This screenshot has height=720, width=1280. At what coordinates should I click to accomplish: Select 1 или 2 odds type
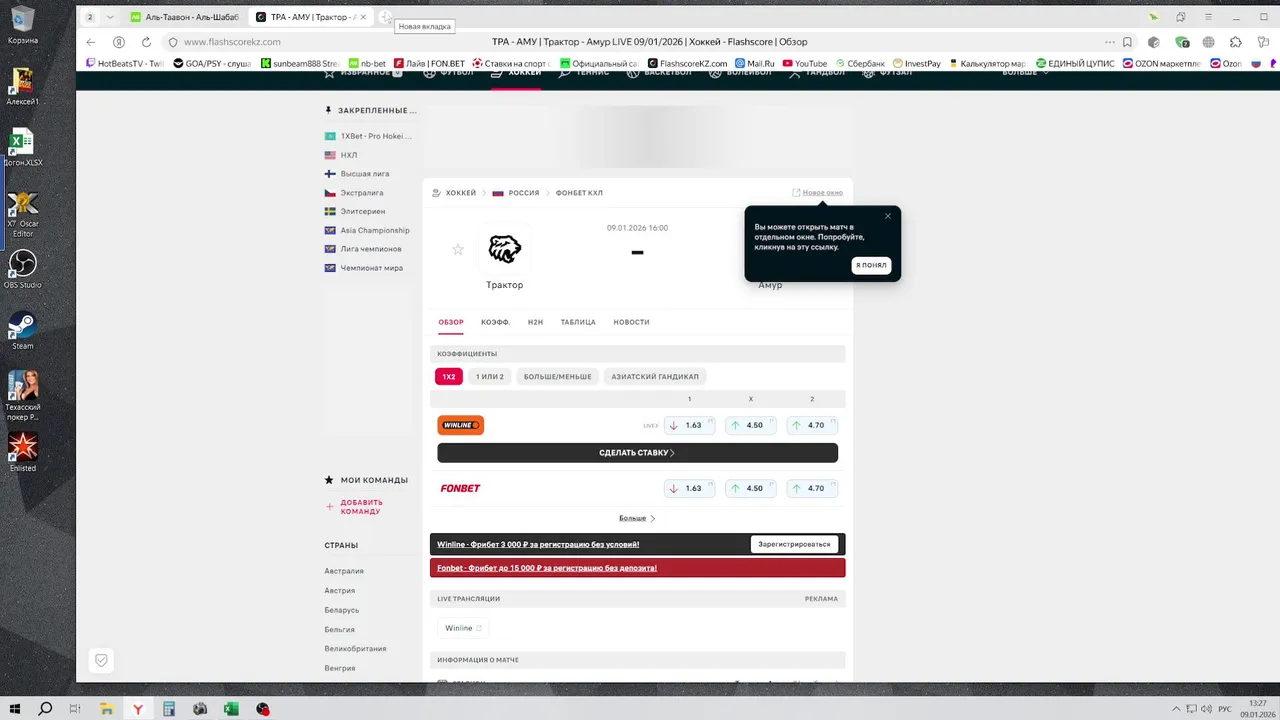tap(490, 377)
